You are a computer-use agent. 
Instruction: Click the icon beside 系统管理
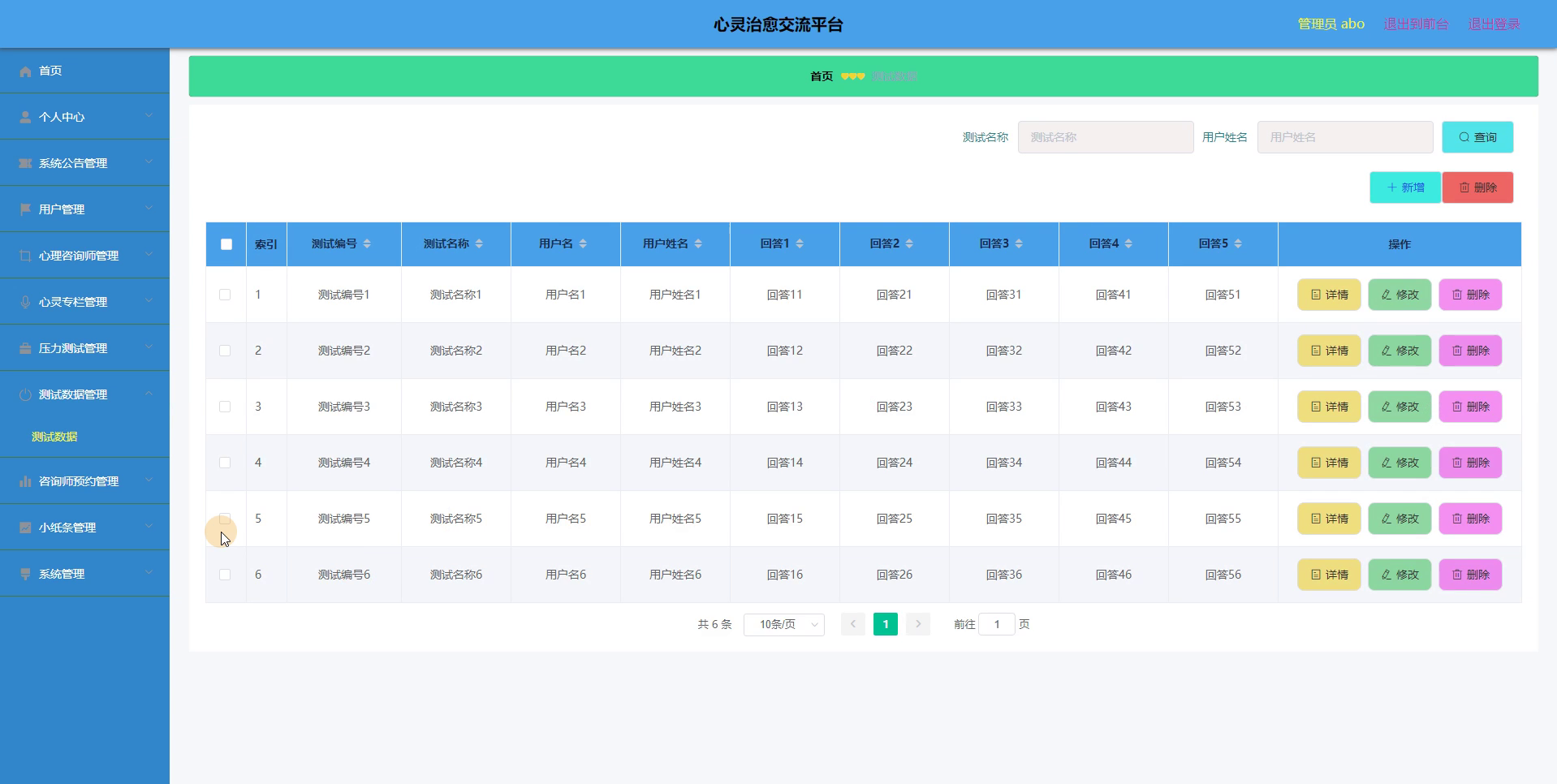25,575
